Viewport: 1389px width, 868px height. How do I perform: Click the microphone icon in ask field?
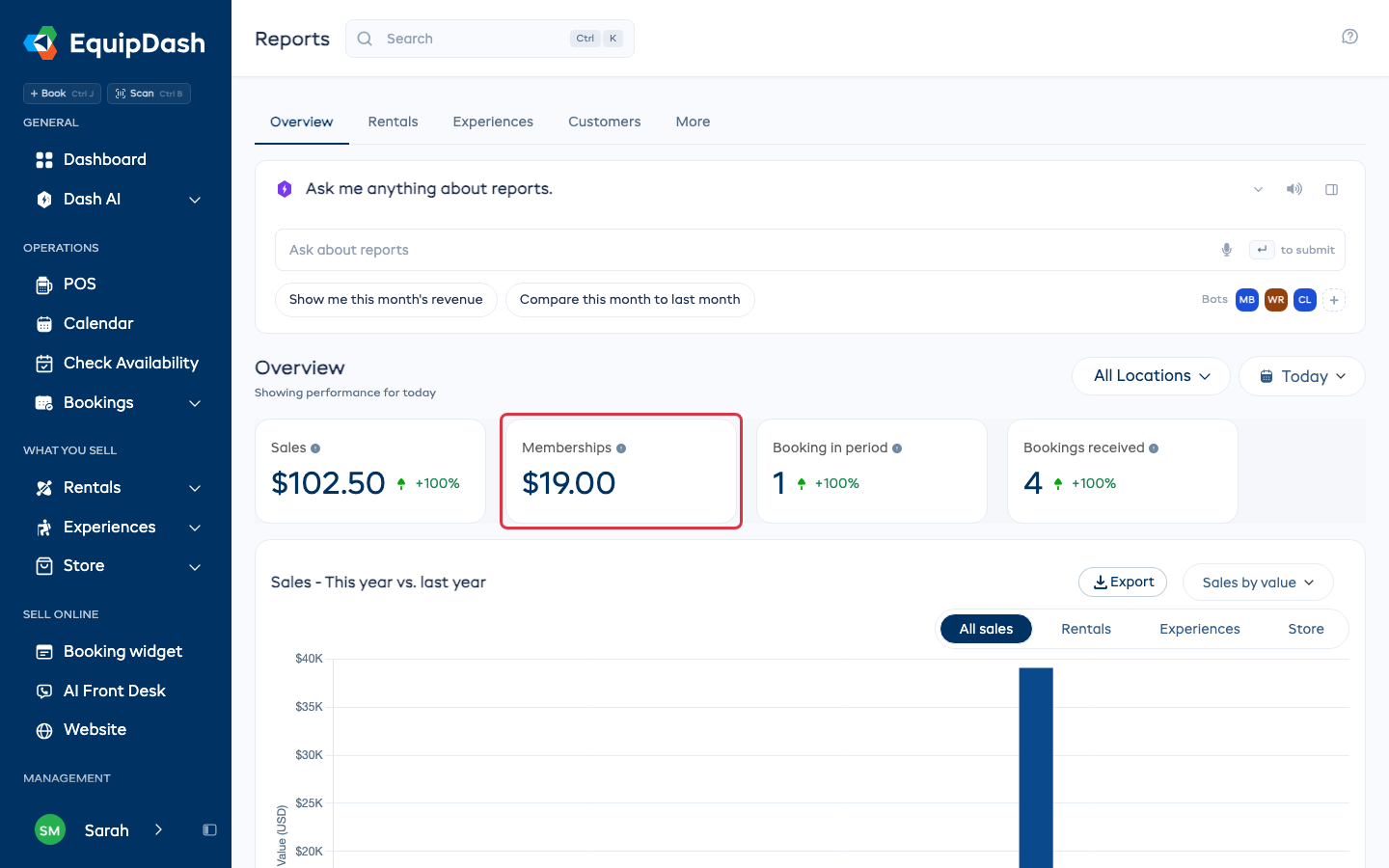1226,250
